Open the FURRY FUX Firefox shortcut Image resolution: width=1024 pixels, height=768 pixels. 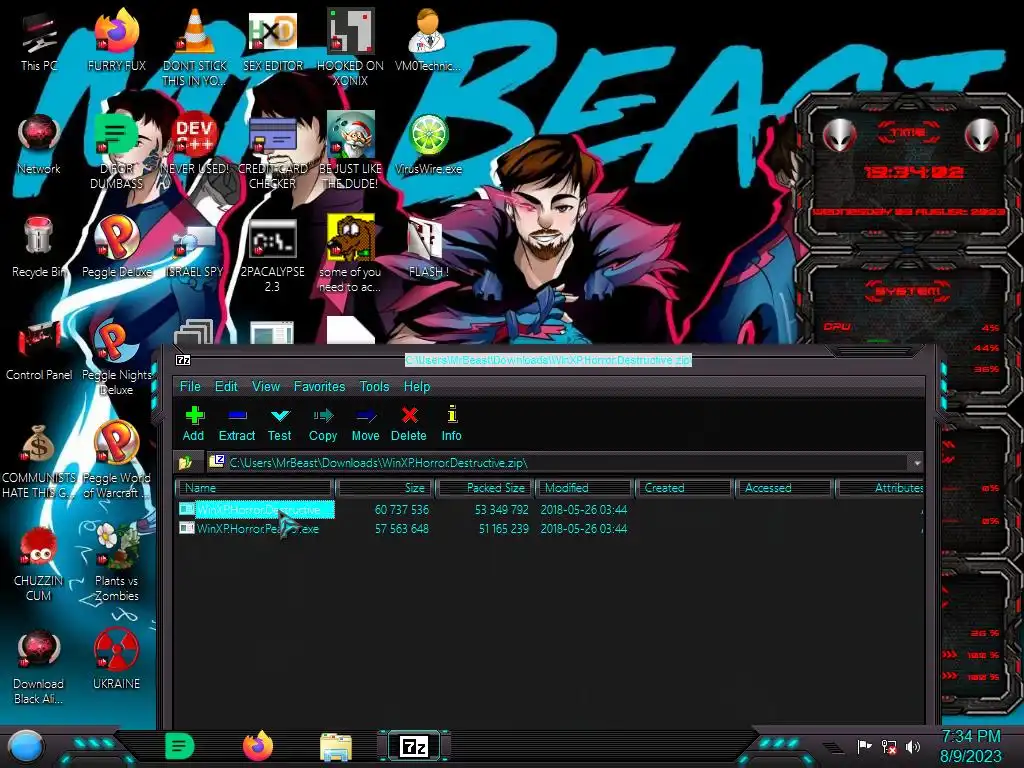117,40
